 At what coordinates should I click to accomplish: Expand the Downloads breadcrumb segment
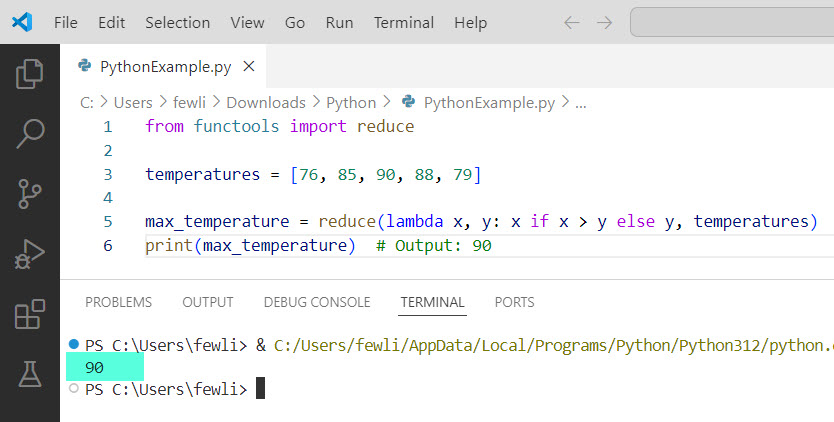266,102
